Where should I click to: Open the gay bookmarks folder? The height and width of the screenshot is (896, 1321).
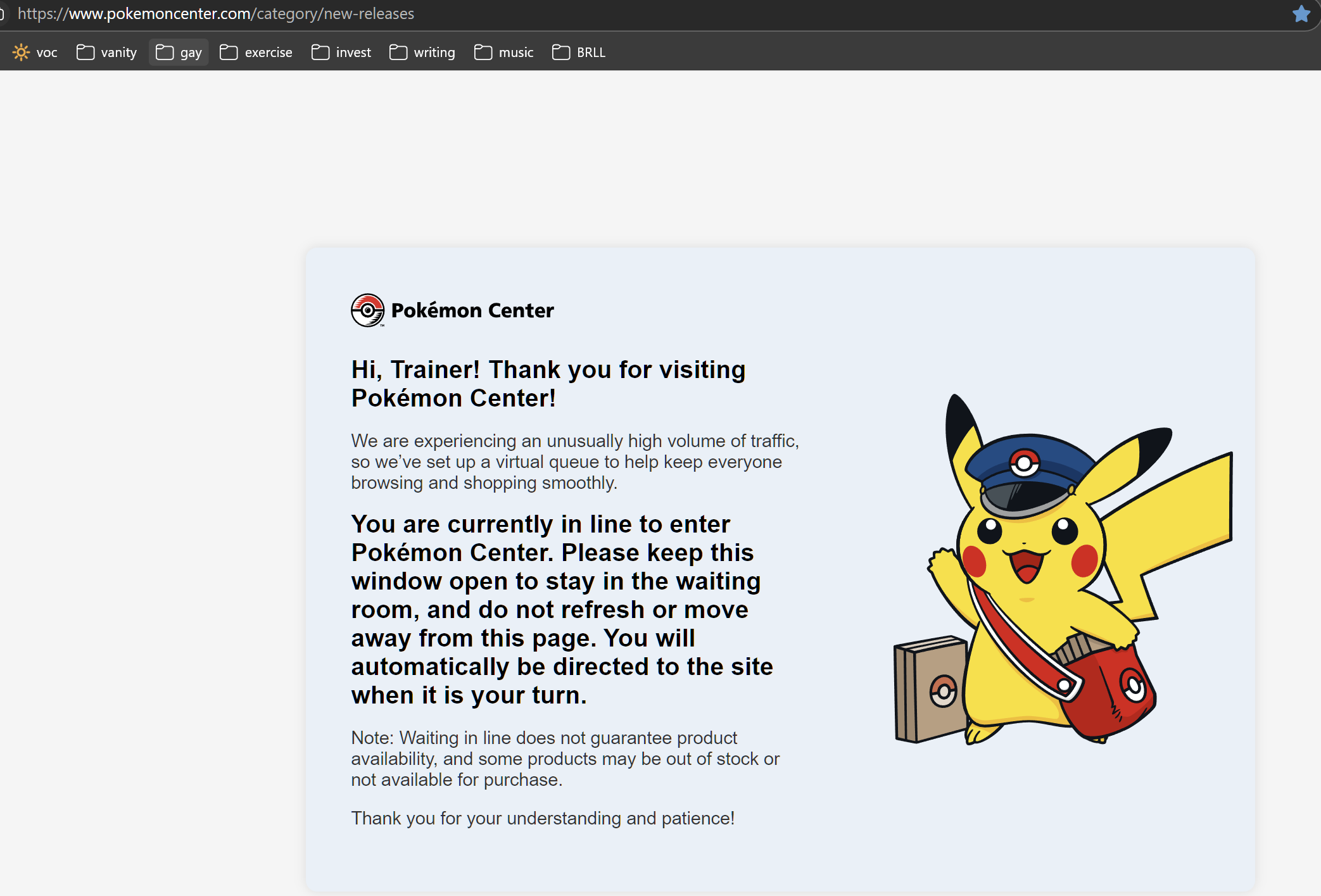coord(179,52)
